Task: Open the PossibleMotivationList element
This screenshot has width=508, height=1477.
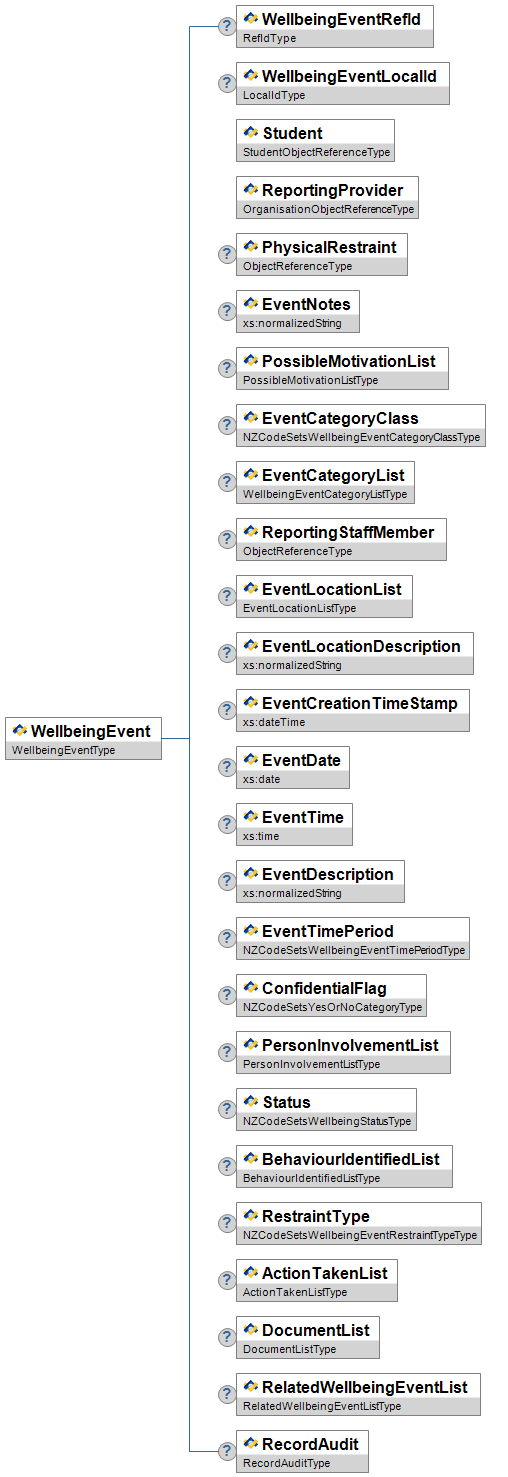Action: click(342, 368)
